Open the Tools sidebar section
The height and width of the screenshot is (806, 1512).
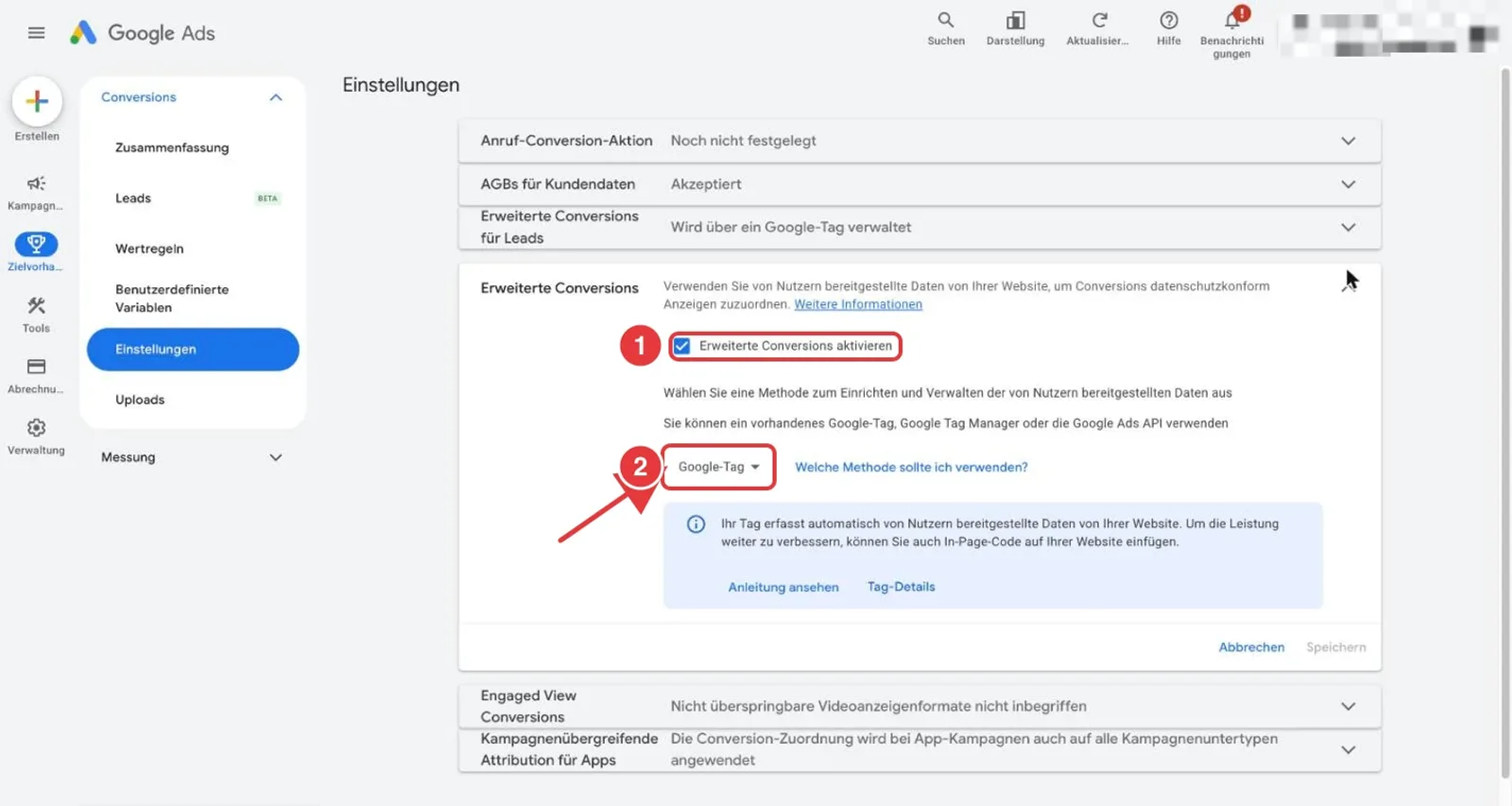[x=36, y=315]
